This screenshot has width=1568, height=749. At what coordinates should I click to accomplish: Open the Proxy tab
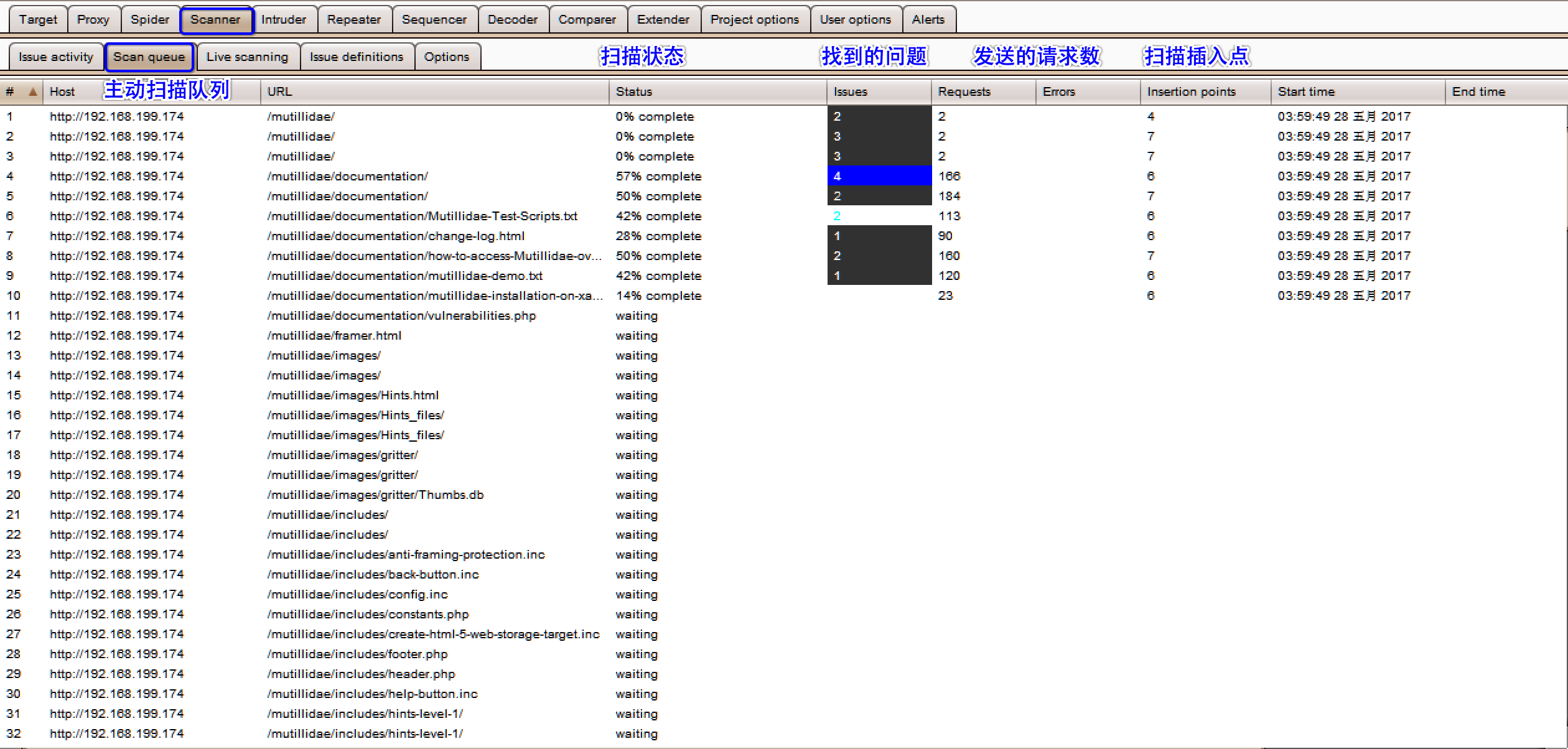point(93,19)
